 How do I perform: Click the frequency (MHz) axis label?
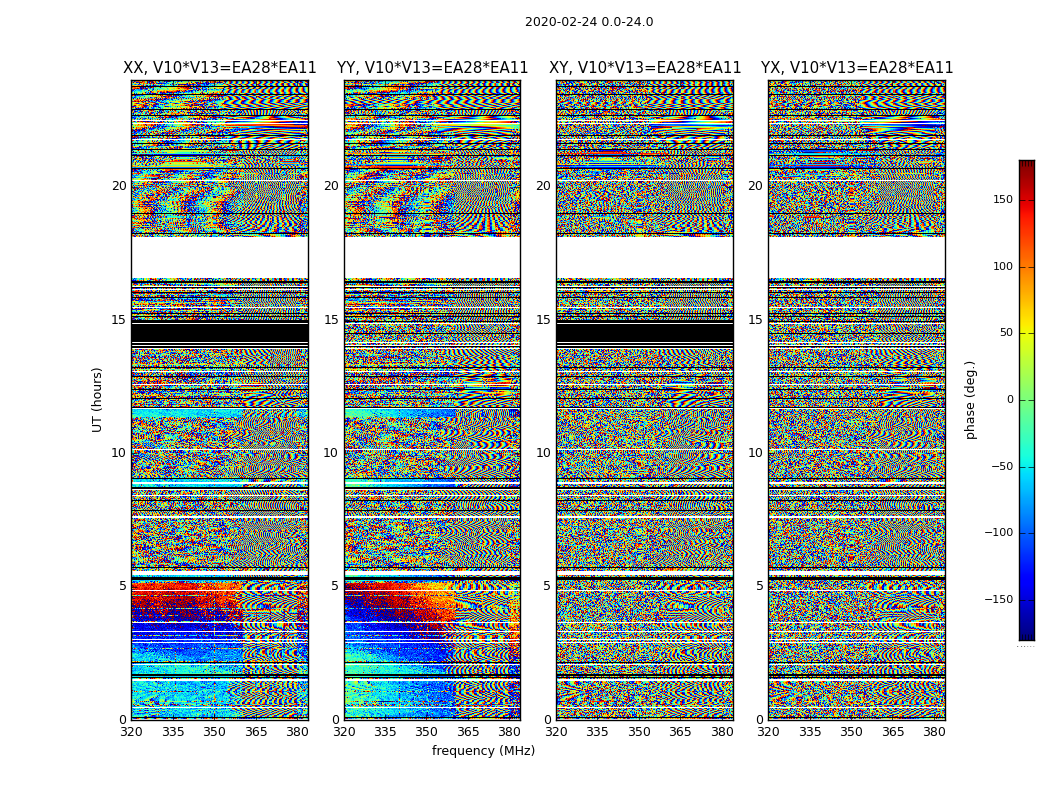click(483, 750)
